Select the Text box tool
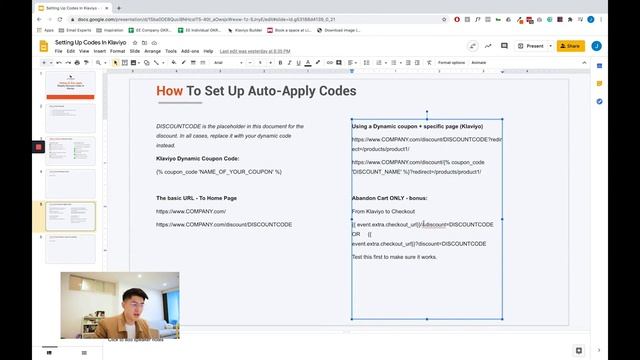The height and width of the screenshot is (360, 640). 124,62
